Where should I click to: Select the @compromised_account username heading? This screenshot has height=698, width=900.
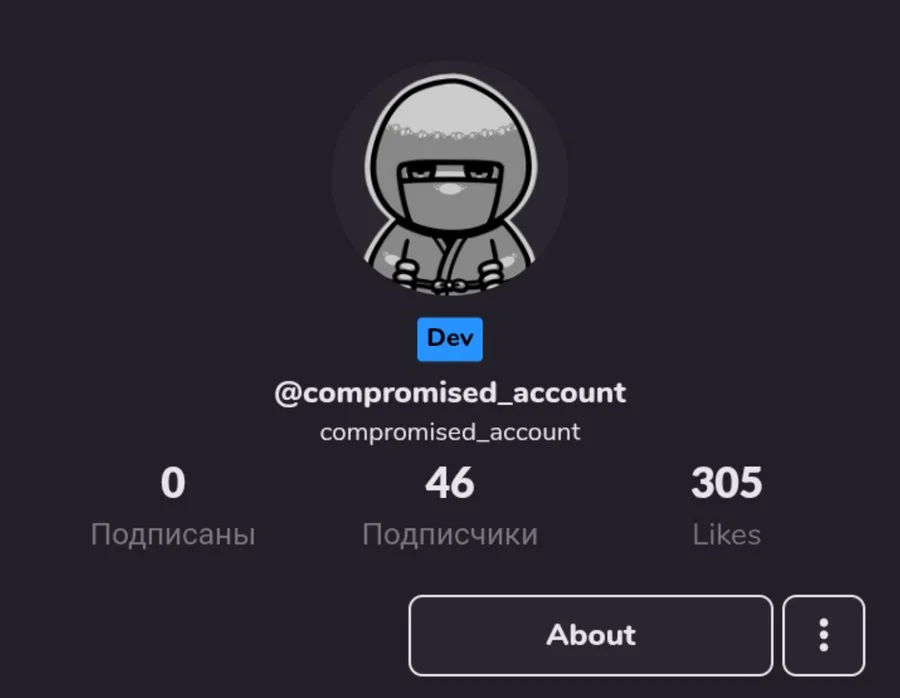pyautogui.click(x=450, y=393)
